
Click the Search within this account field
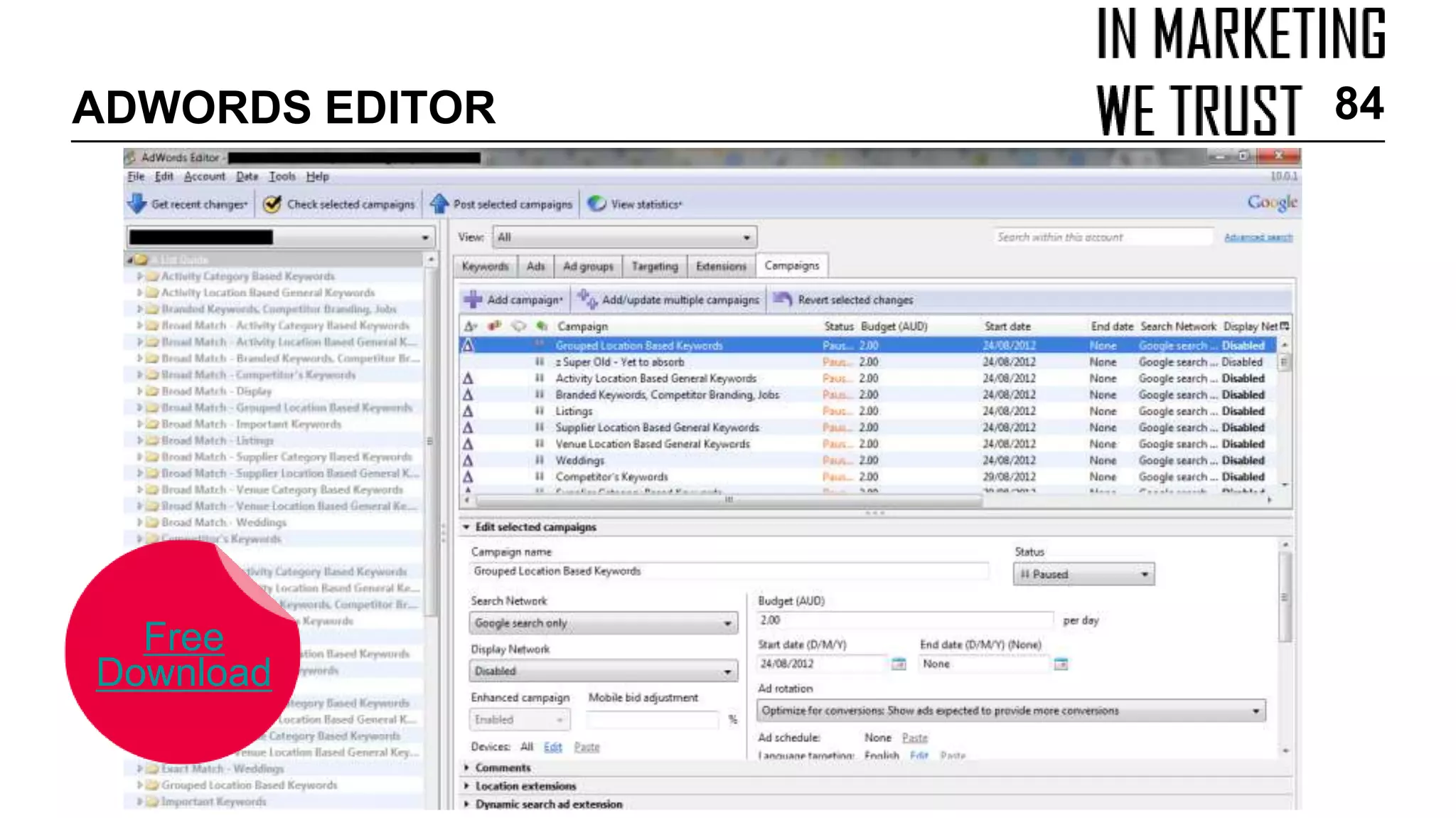click(1102, 237)
